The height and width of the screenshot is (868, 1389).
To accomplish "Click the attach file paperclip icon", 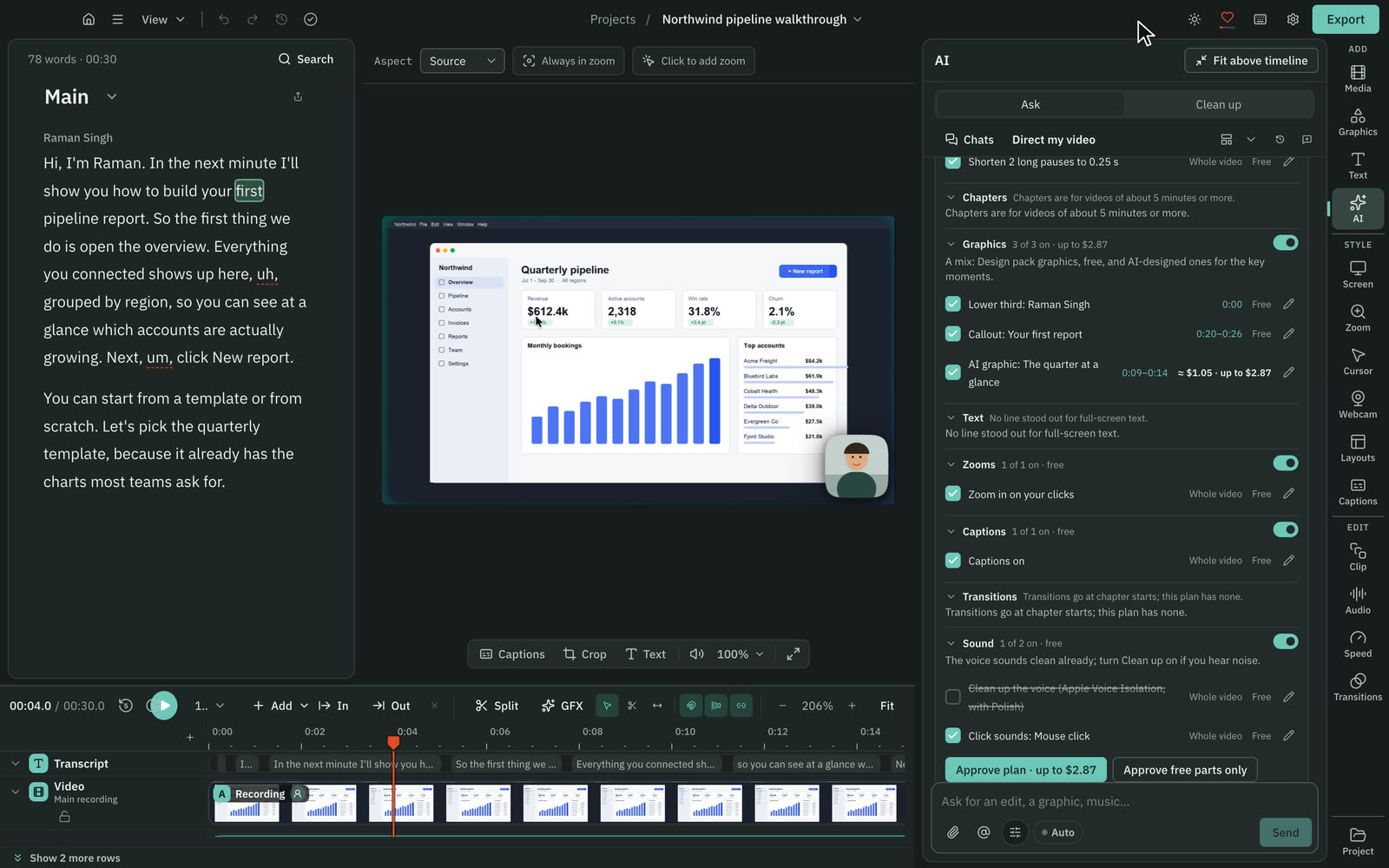I will point(953,832).
